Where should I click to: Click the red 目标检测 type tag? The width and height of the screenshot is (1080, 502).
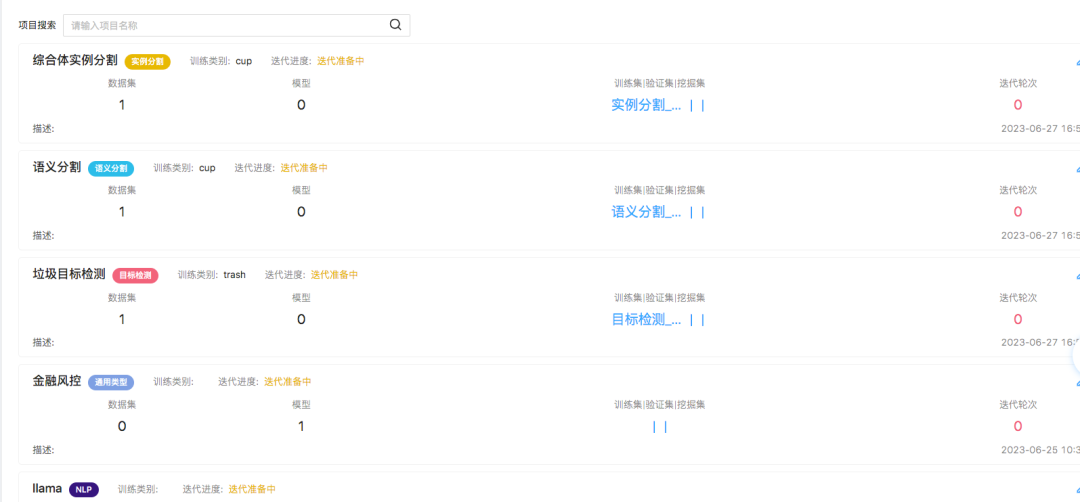pos(135,275)
